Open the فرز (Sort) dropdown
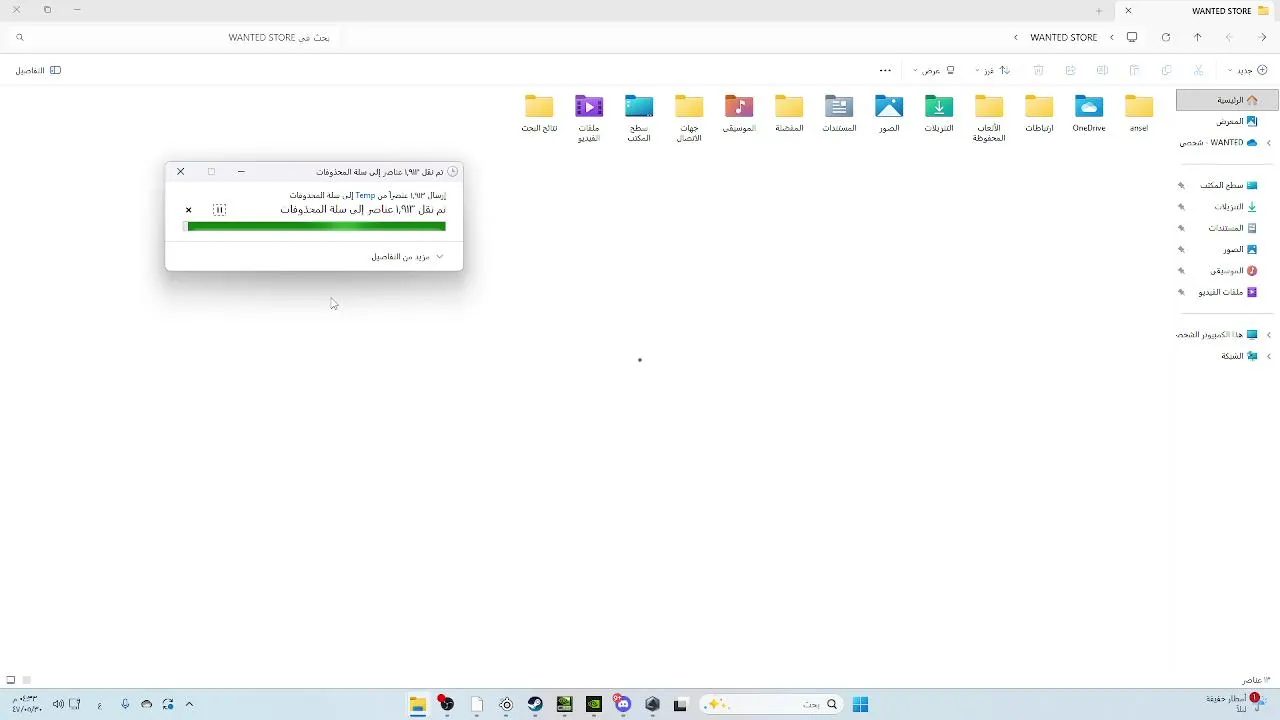Viewport: 1280px width, 720px height. 993,70
